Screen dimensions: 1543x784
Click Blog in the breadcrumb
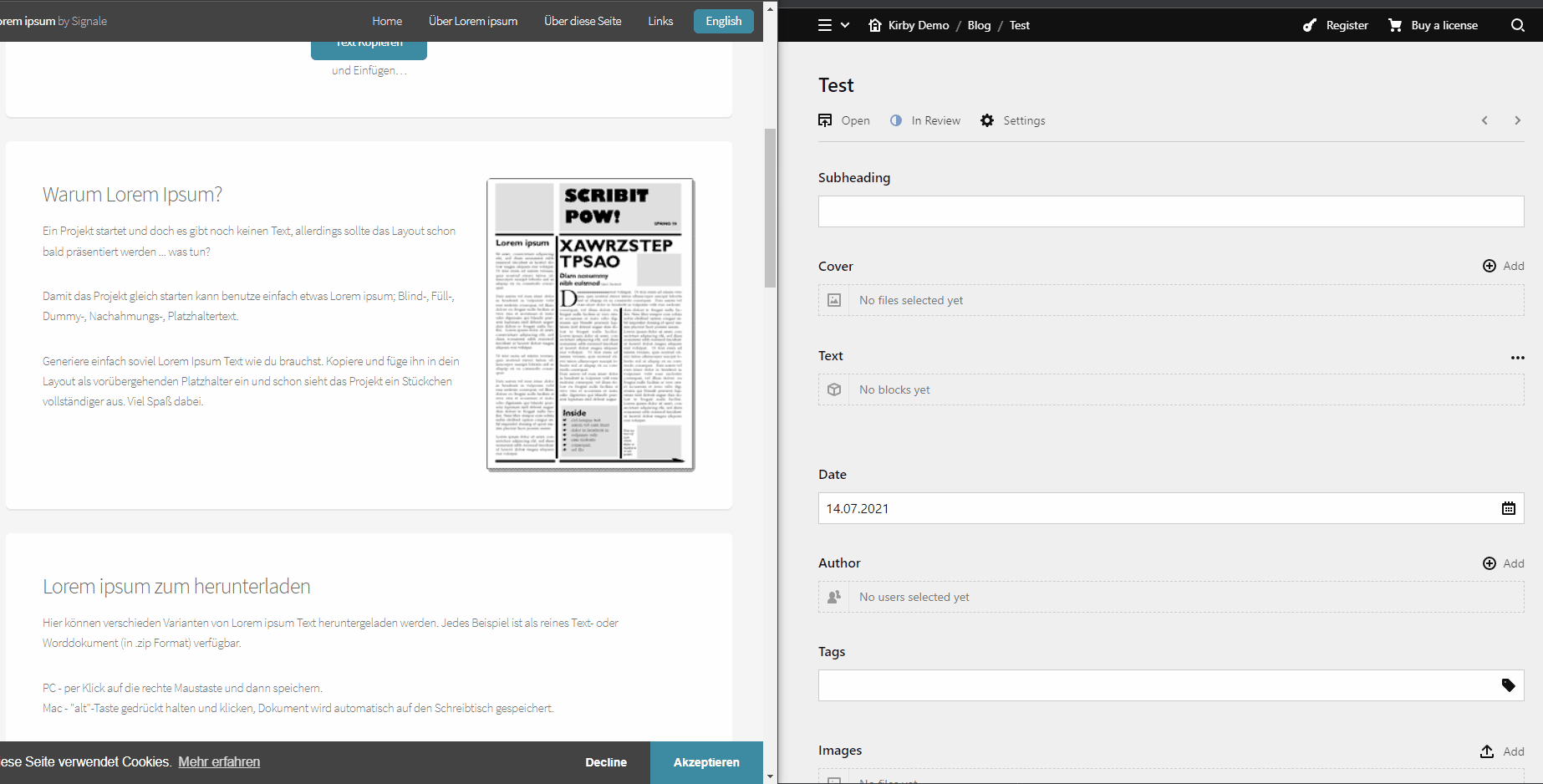(x=978, y=25)
